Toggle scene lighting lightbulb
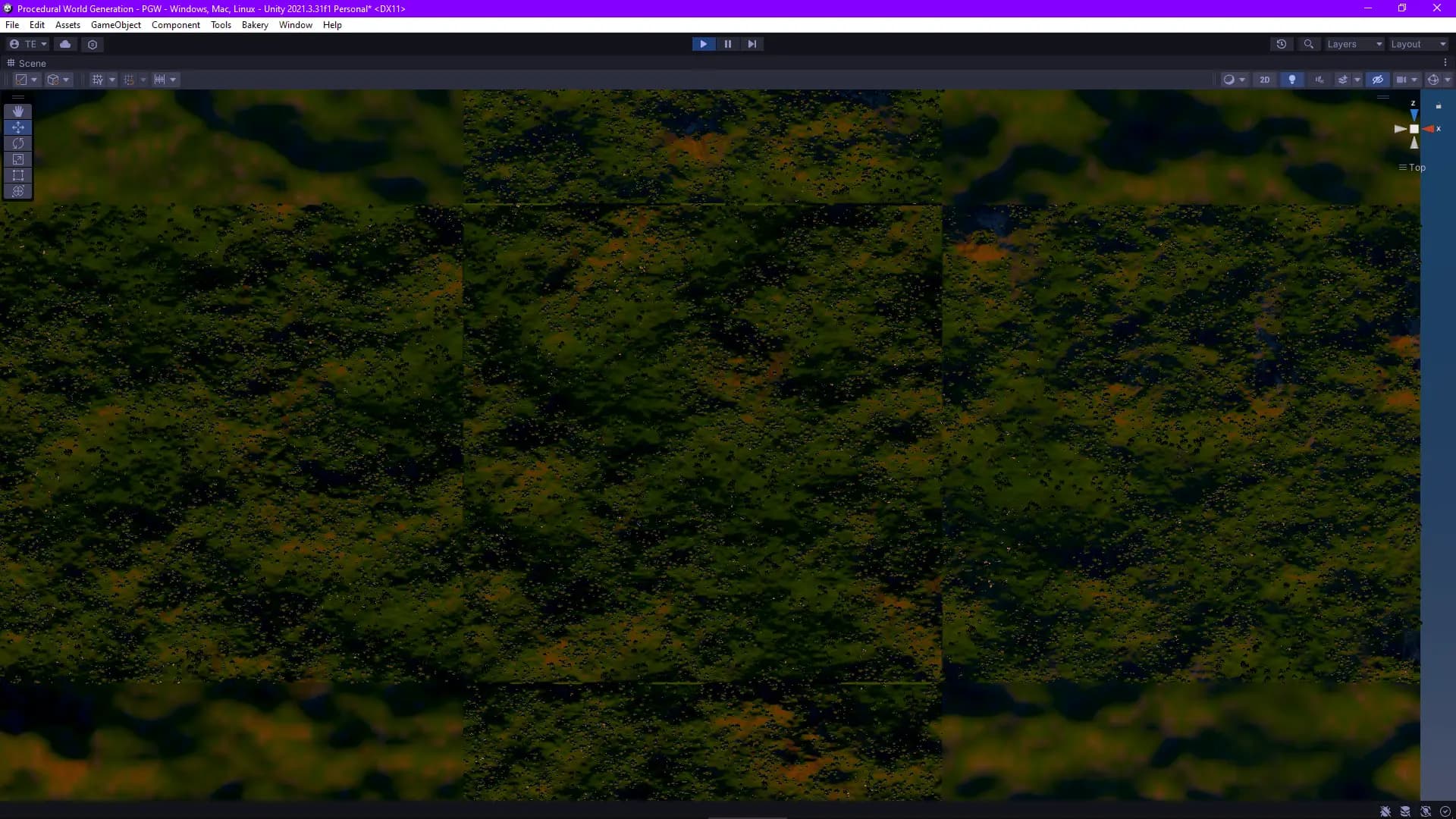 [x=1292, y=80]
